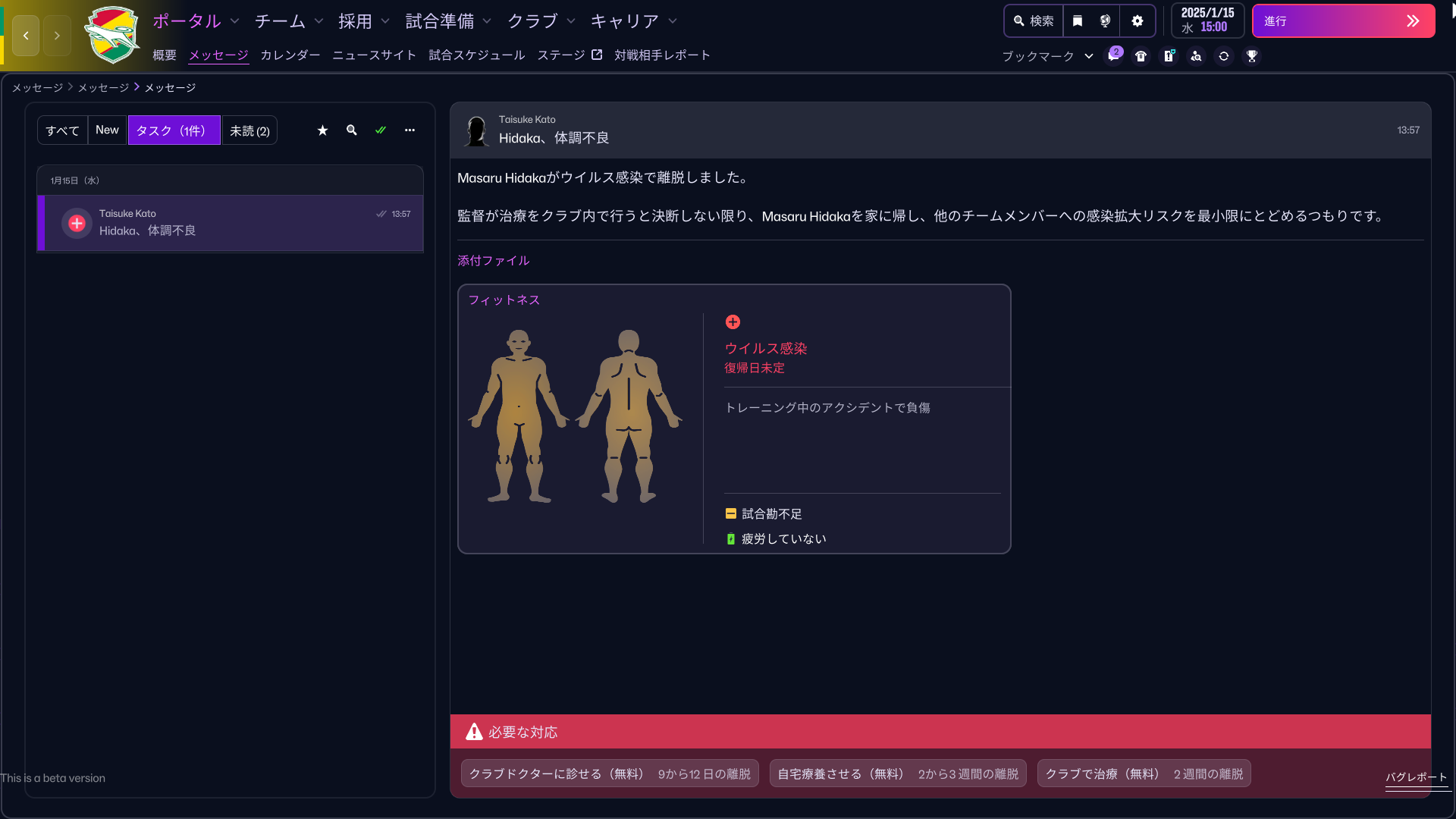Click red medical cross in Hidaka message row
This screenshot has height=819, width=1456.
[x=77, y=223]
